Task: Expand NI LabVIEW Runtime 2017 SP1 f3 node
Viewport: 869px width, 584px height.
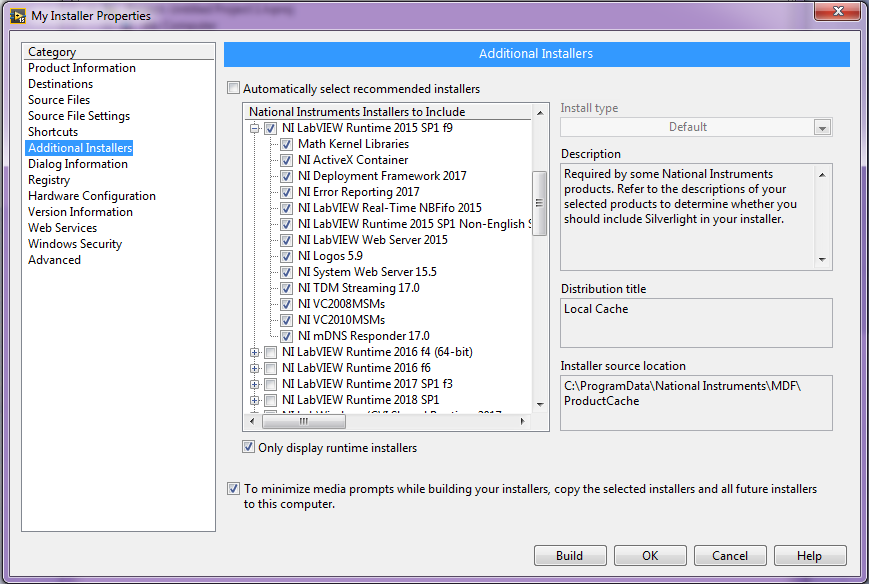Action: [254, 385]
